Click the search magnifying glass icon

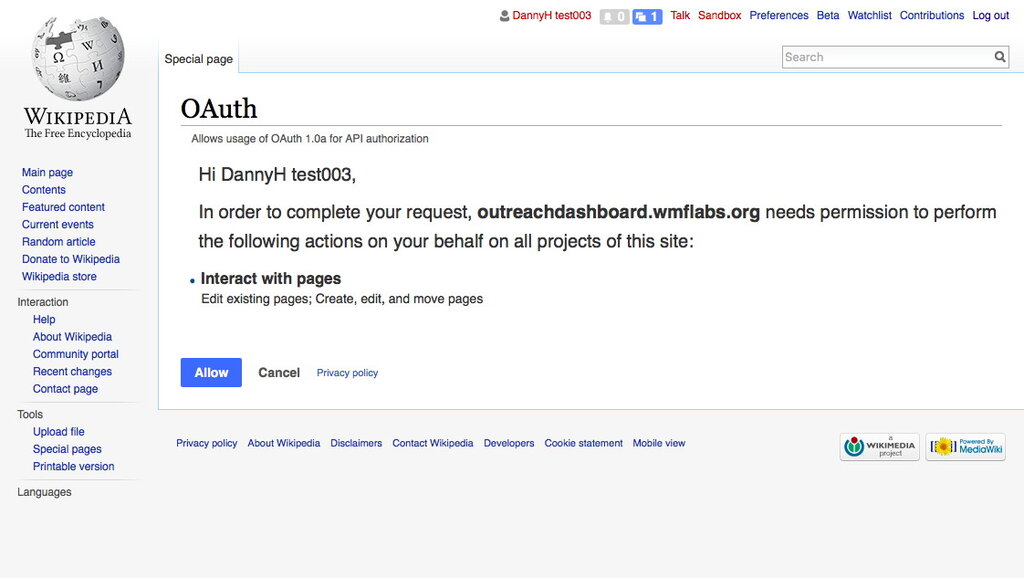point(1000,57)
